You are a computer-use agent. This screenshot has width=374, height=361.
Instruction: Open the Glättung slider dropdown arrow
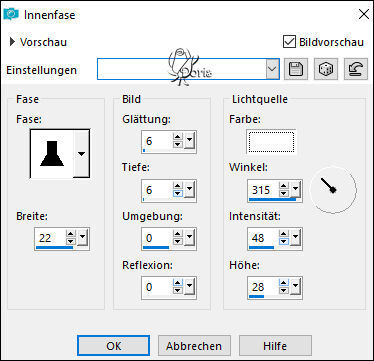point(189,141)
